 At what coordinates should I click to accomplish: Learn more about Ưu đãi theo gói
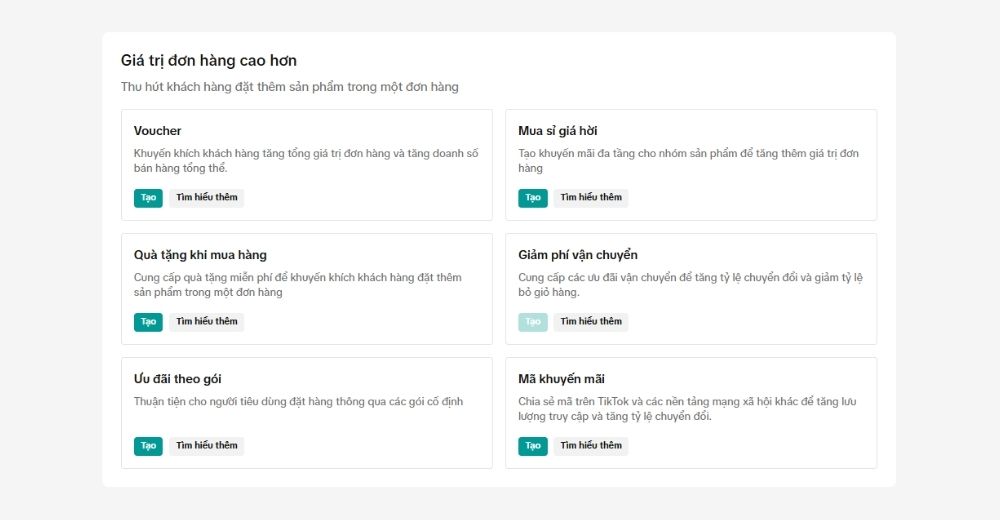click(207, 446)
